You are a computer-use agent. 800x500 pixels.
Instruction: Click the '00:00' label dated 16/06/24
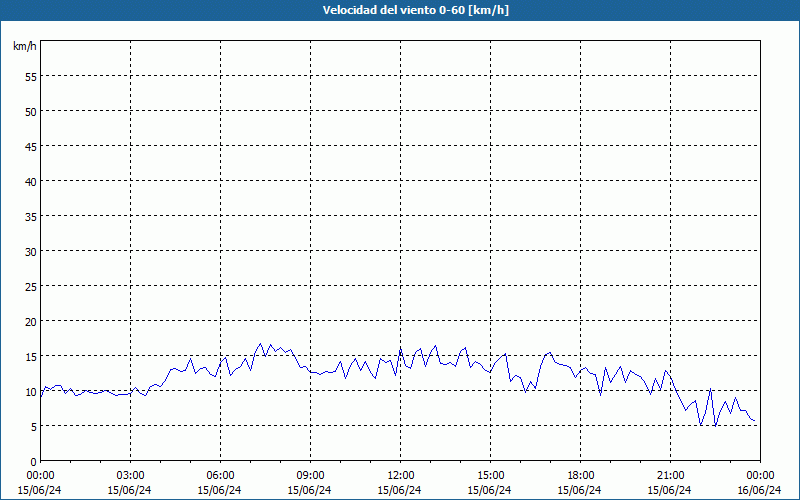pyautogui.click(x=760, y=476)
